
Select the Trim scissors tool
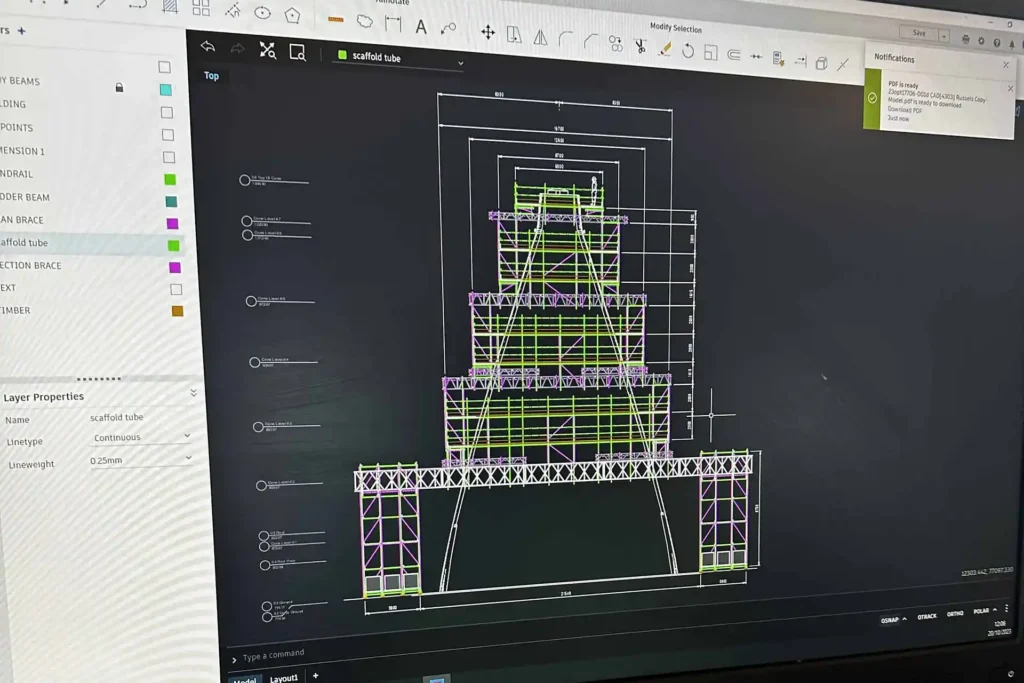pos(640,46)
